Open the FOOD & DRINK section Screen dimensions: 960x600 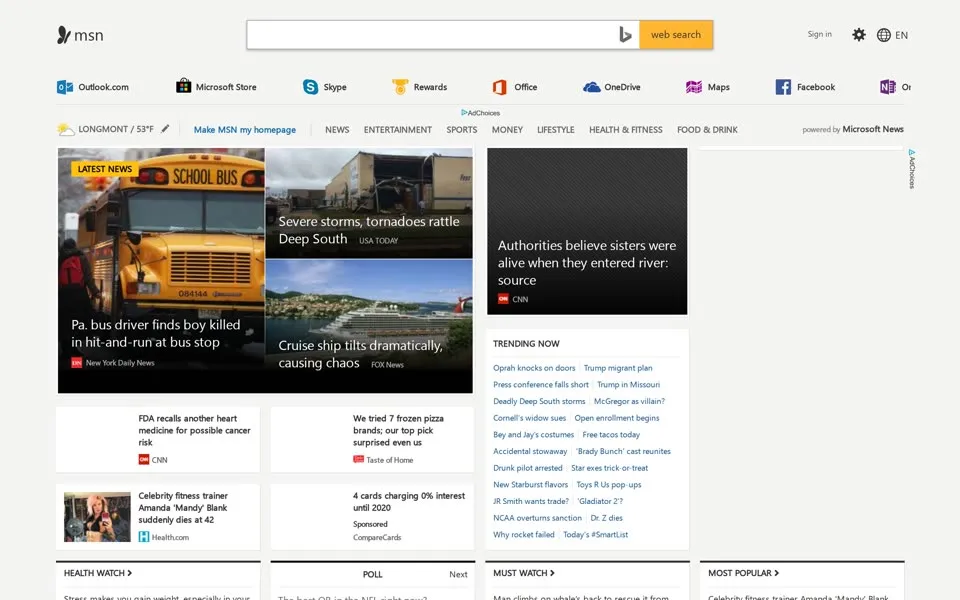tap(707, 130)
